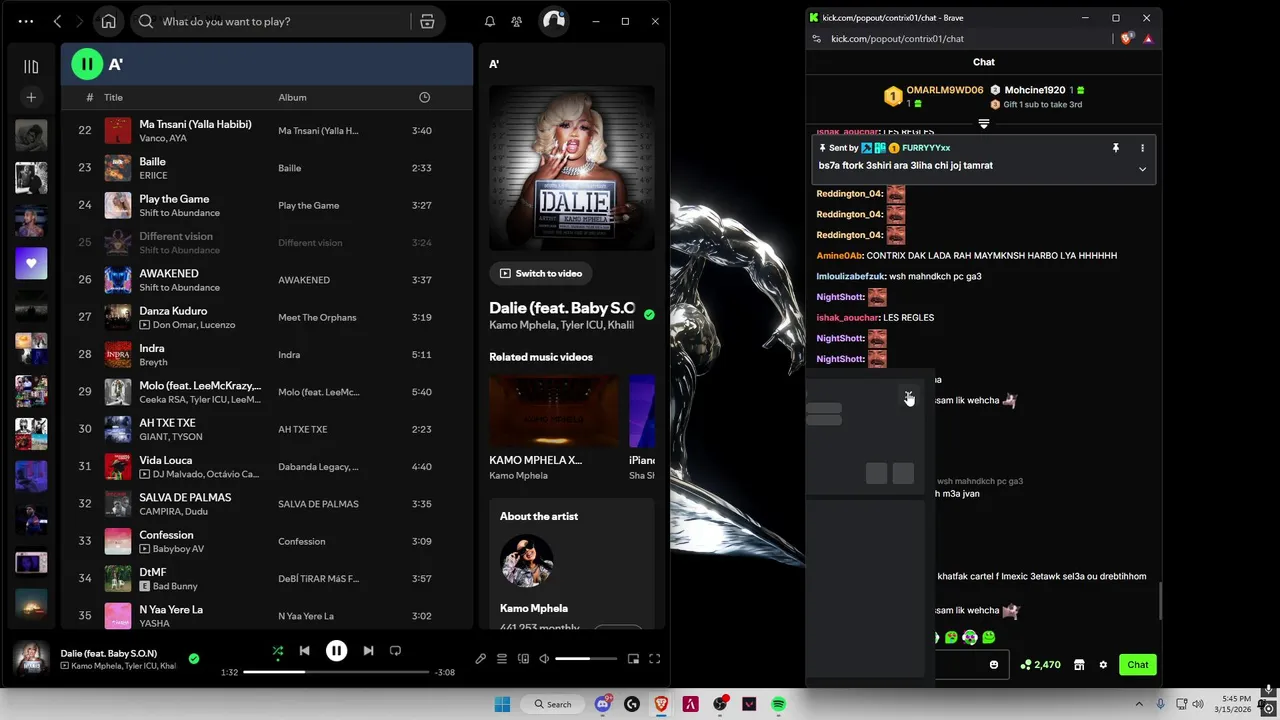Unpin the message using the pin icon
The height and width of the screenshot is (720, 1280).
[1116, 148]
